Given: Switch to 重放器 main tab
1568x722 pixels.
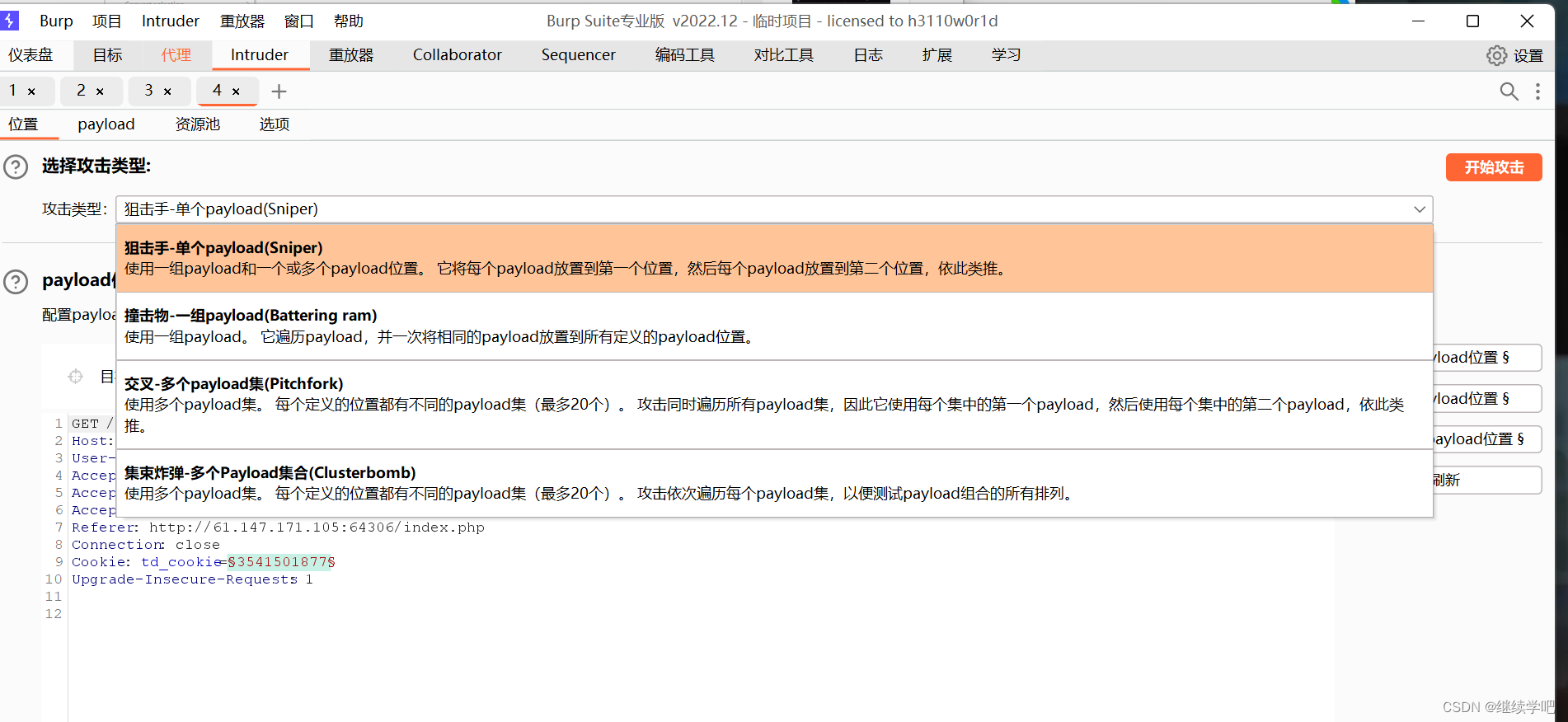Looking at the screenshot, I should [351, 55].
